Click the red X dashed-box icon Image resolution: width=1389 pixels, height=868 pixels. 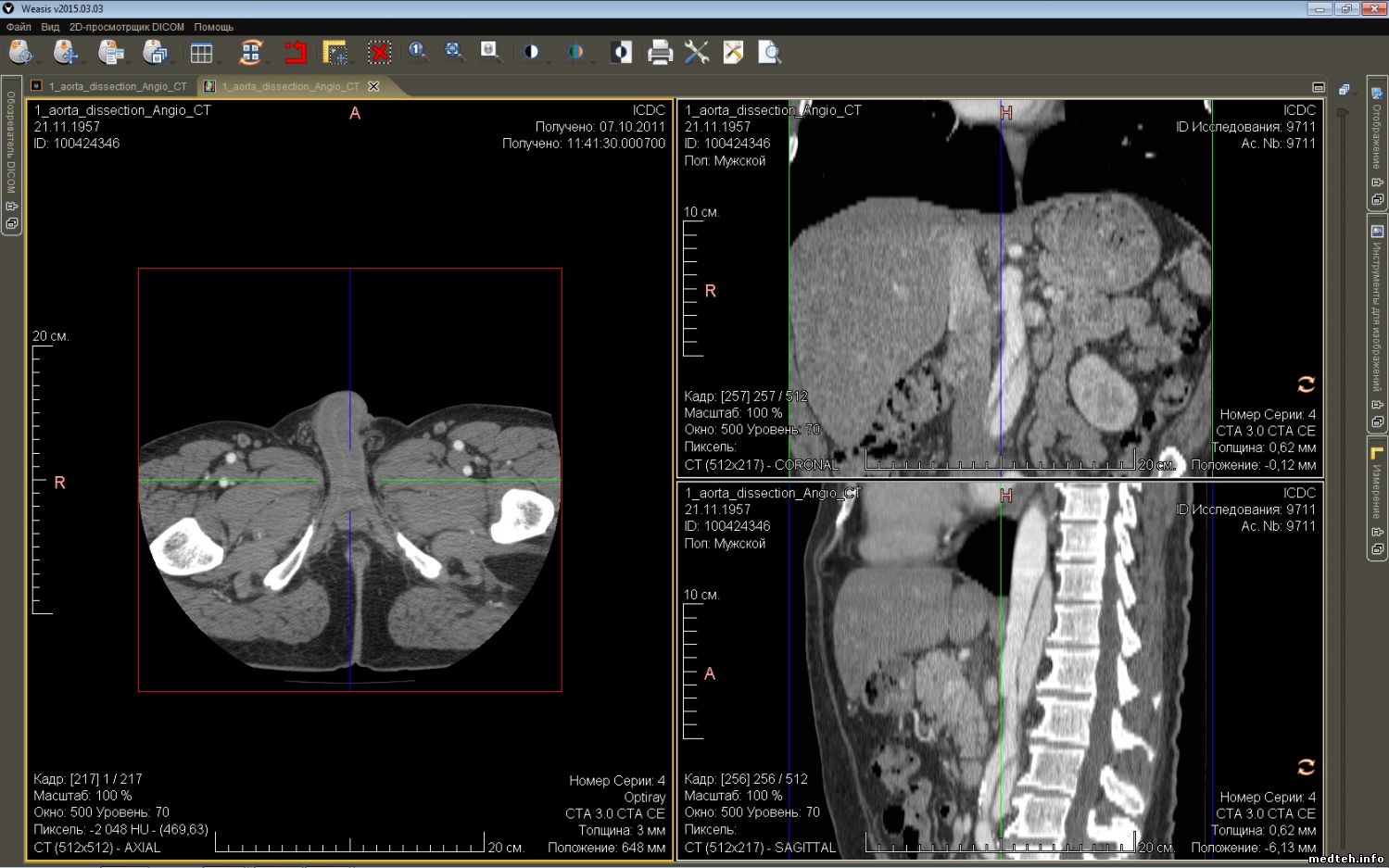379,53
